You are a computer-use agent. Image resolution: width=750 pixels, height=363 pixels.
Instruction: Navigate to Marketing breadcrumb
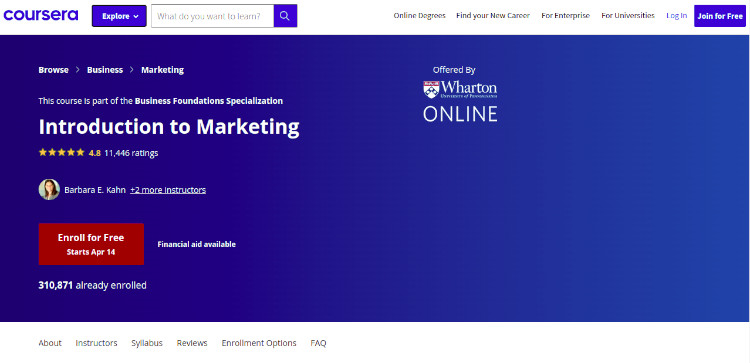(x=162, y=70)
